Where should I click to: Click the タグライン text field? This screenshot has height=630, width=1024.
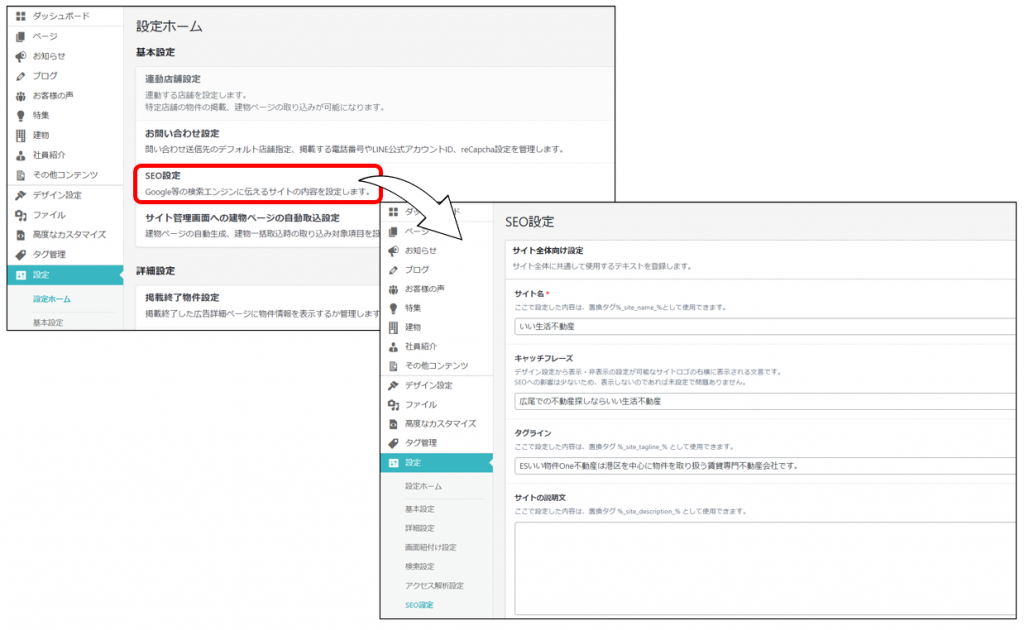[x=765, y=466]
